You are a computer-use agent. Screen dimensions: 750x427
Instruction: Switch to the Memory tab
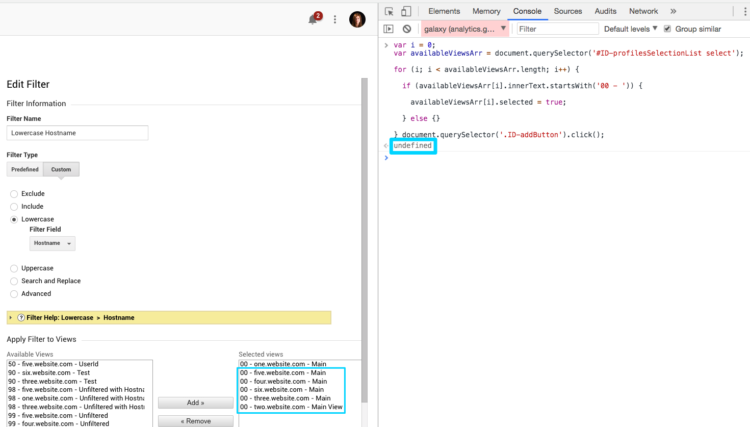(486, 11)
